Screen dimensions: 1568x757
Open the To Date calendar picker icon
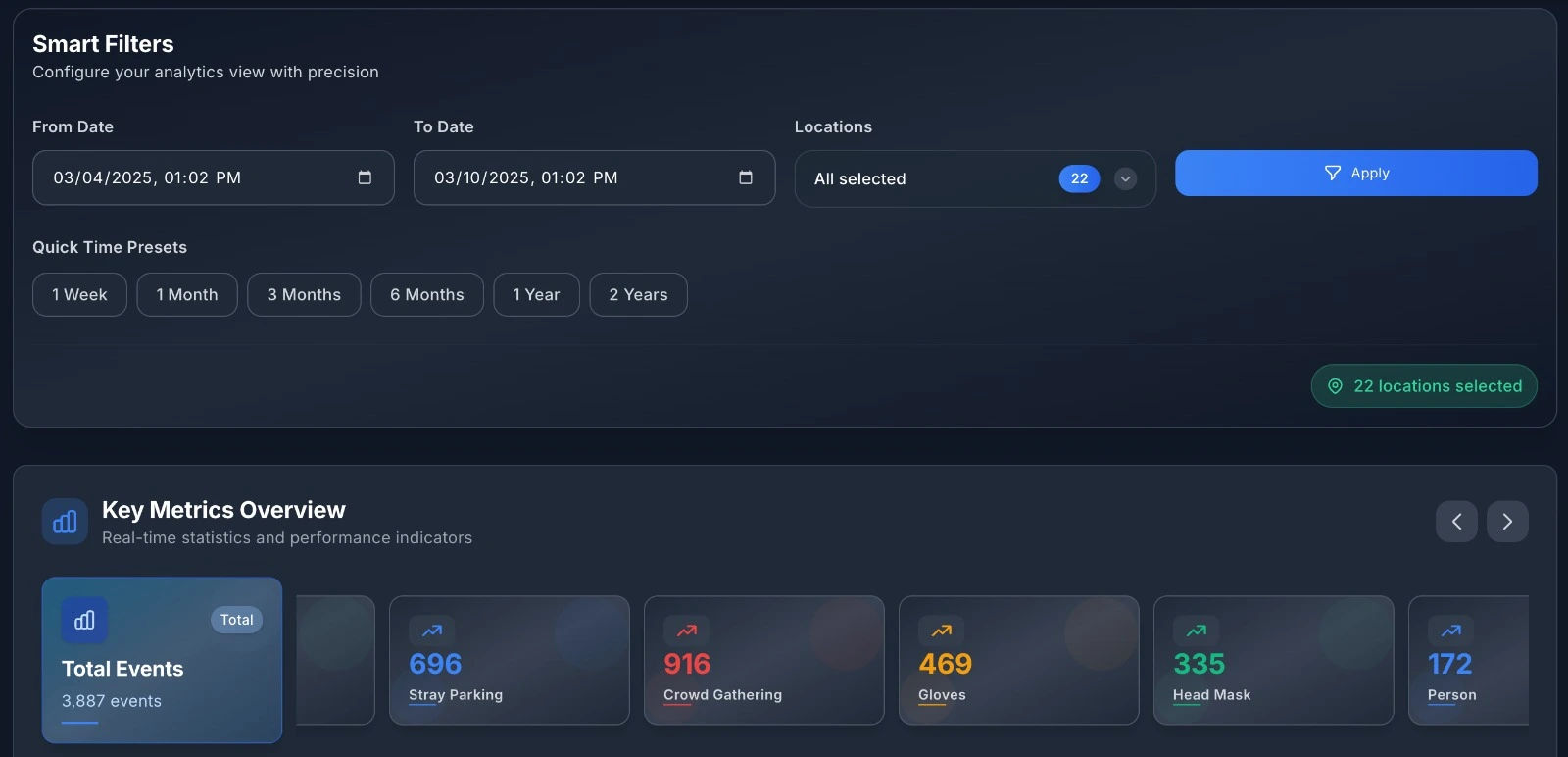(x=746, y=177)
